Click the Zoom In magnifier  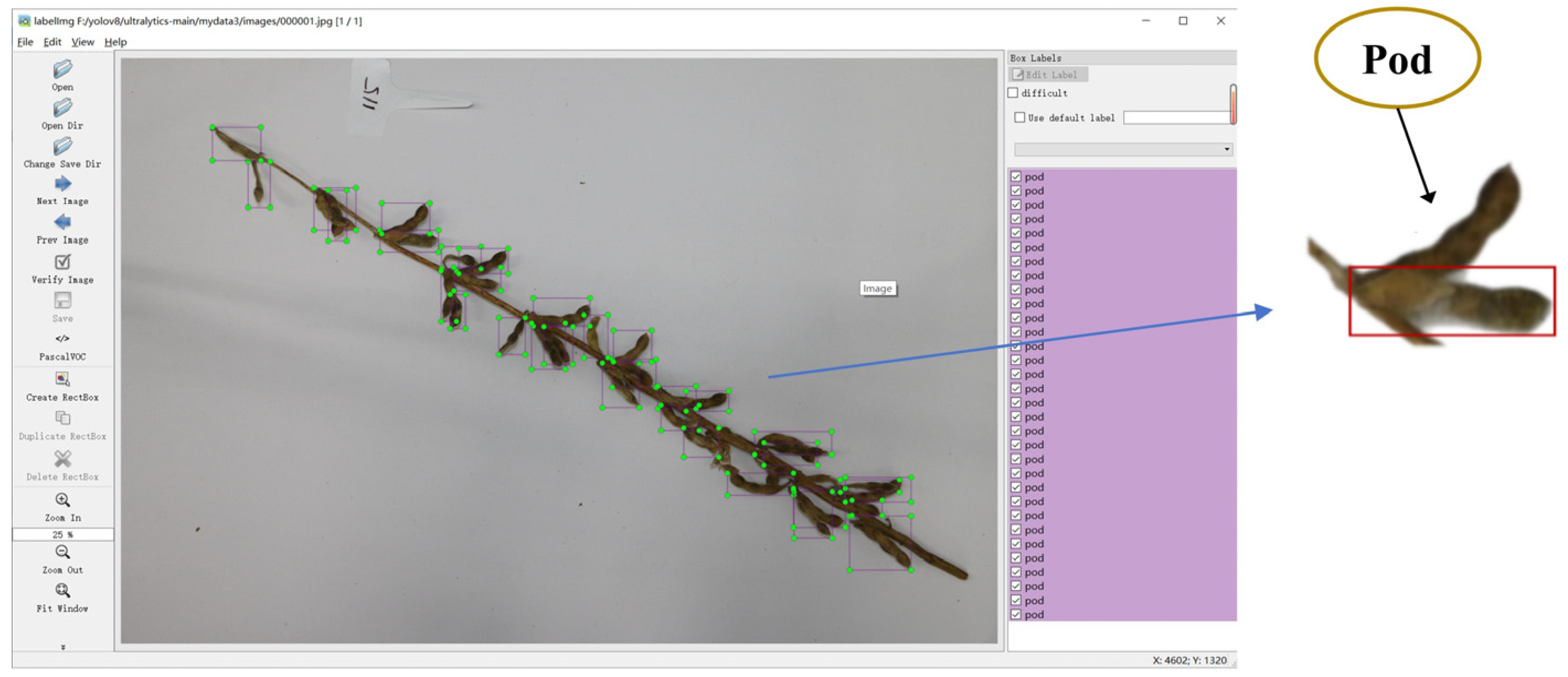click(62, 500)
